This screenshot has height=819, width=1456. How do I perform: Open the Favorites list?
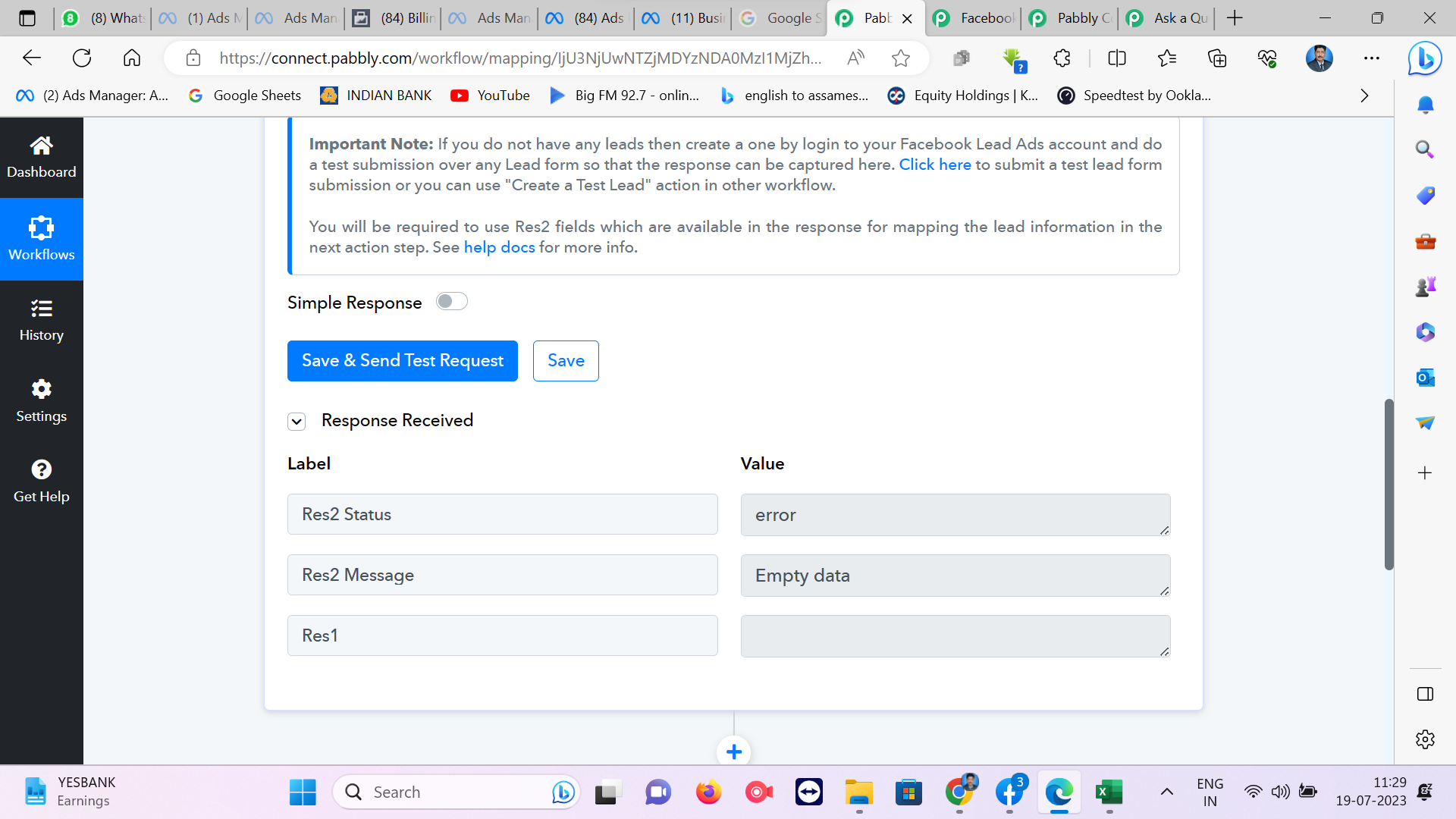(1167, 58)
